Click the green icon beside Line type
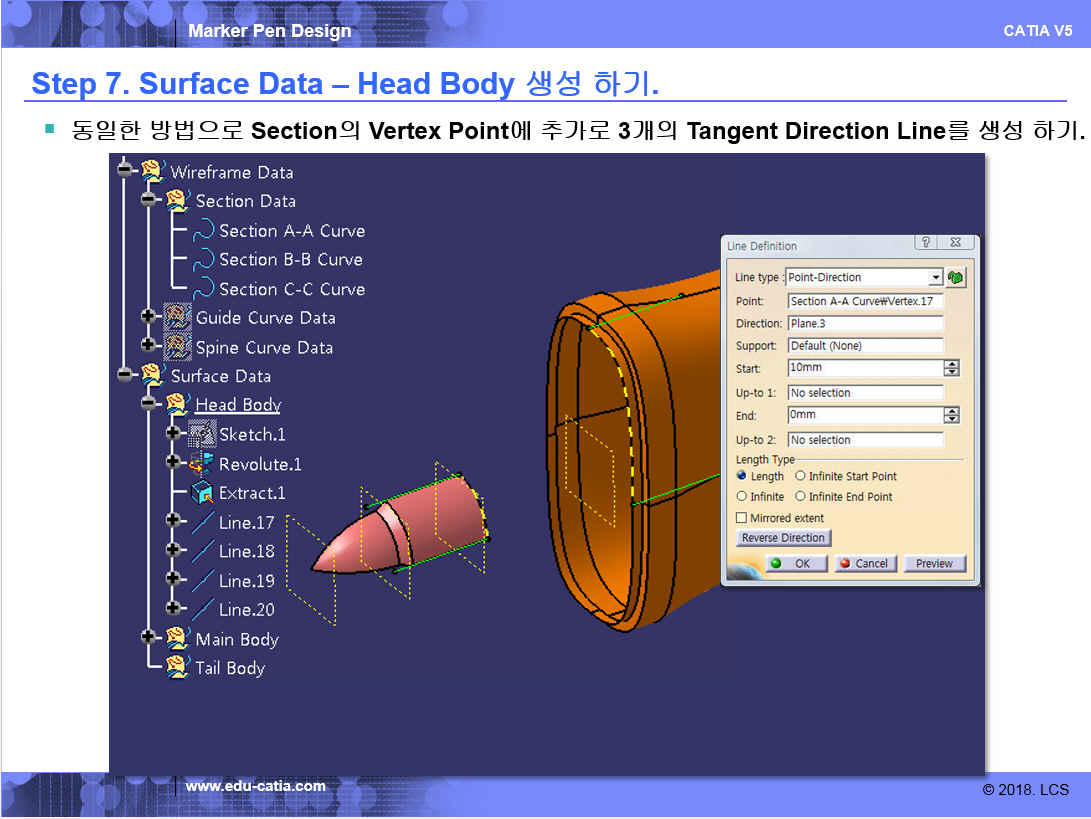This screenshot has height=819, width=1091. pos(955,277)
